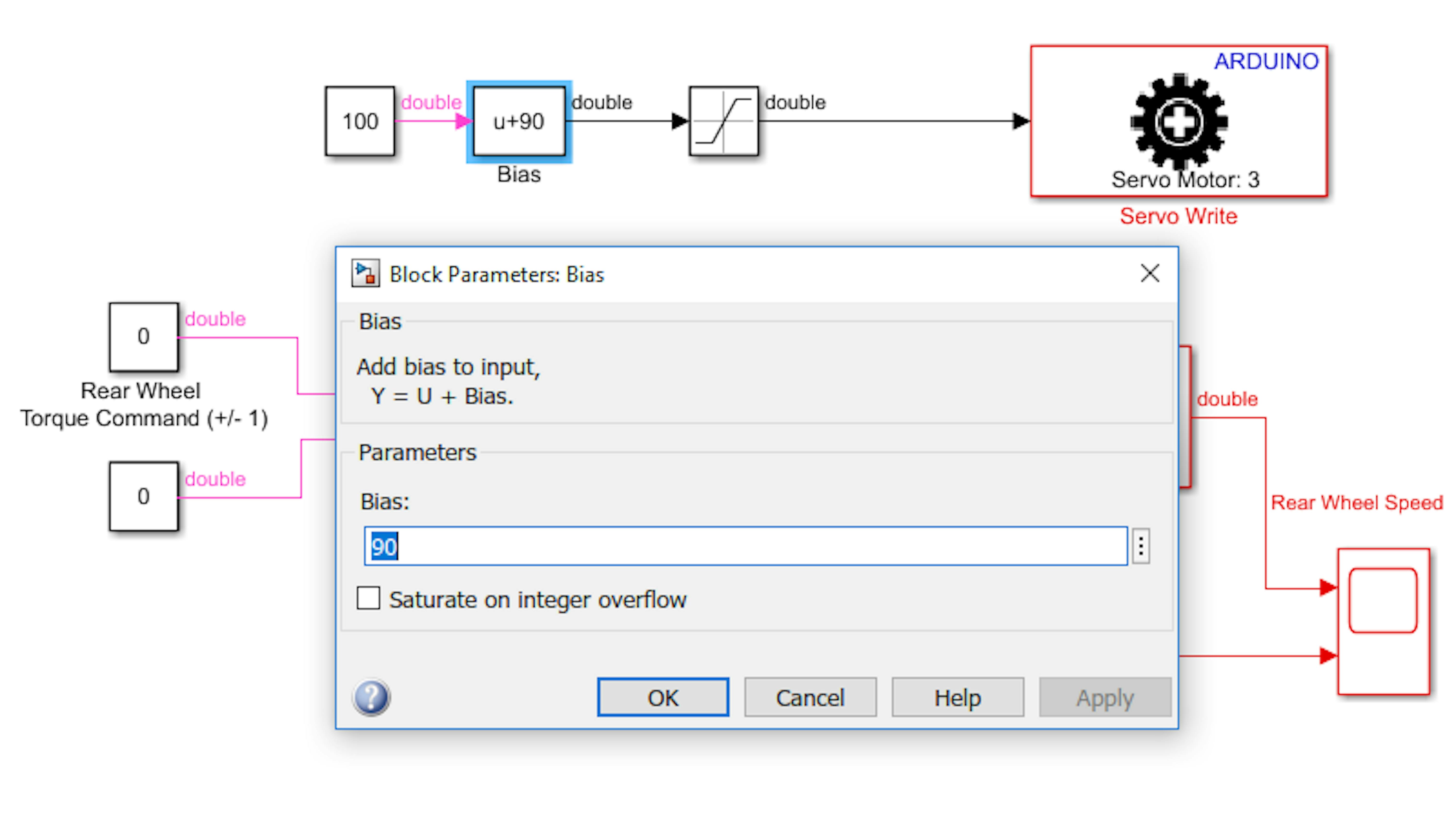Close the Block Parameters: Bias dialog

(1150, 273)
